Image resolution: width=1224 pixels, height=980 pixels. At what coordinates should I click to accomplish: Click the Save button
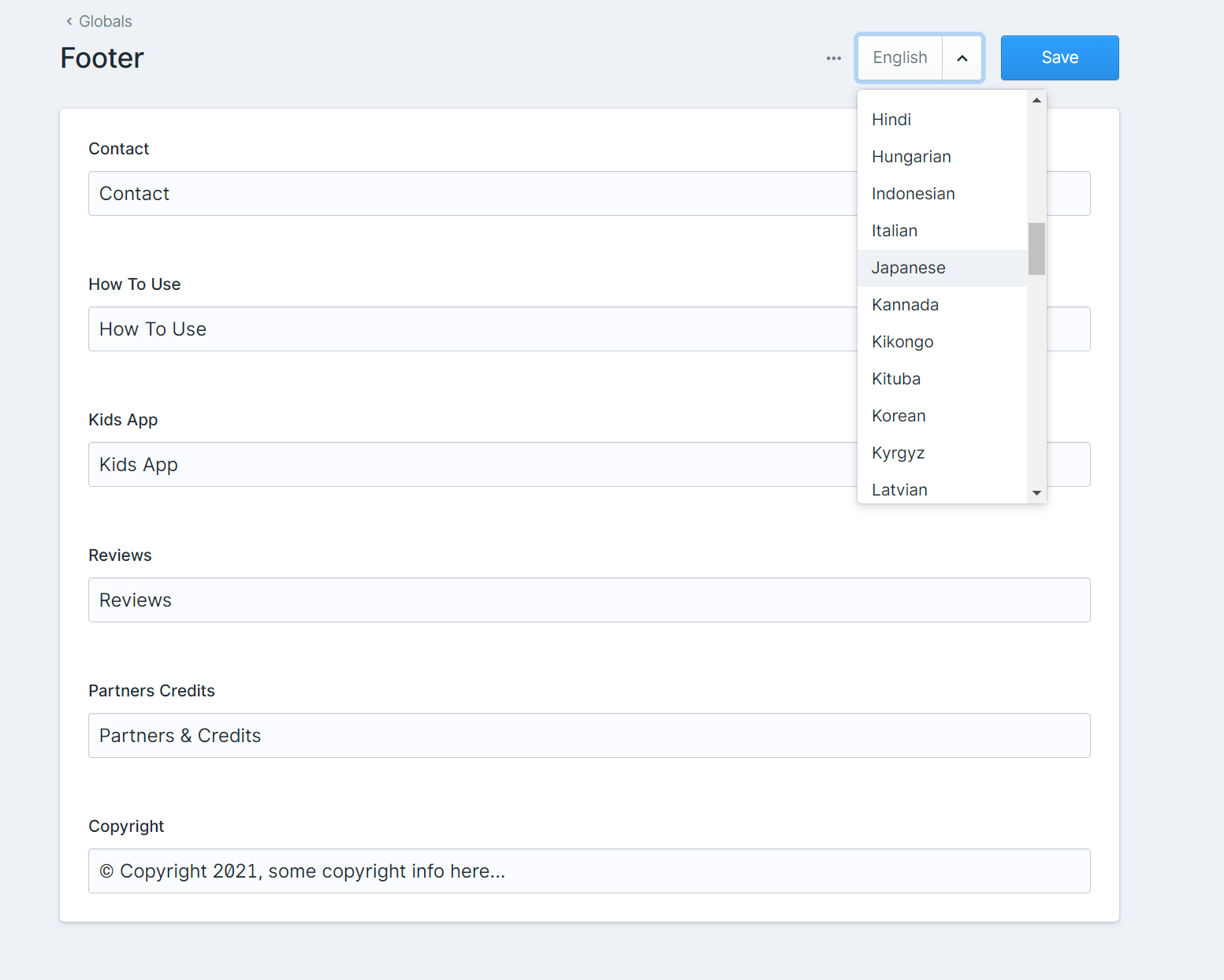tap(1059, 58)
